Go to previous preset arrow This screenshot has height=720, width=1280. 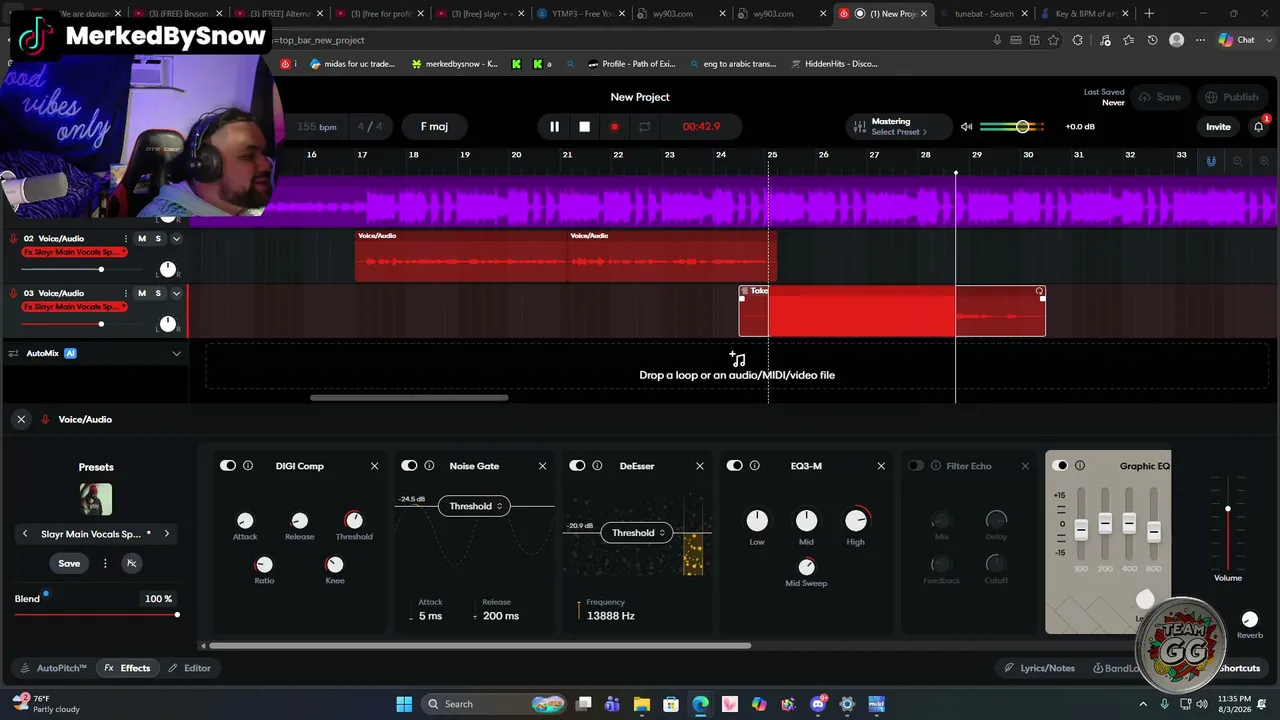pyautogui.click(x=25, y=534)
